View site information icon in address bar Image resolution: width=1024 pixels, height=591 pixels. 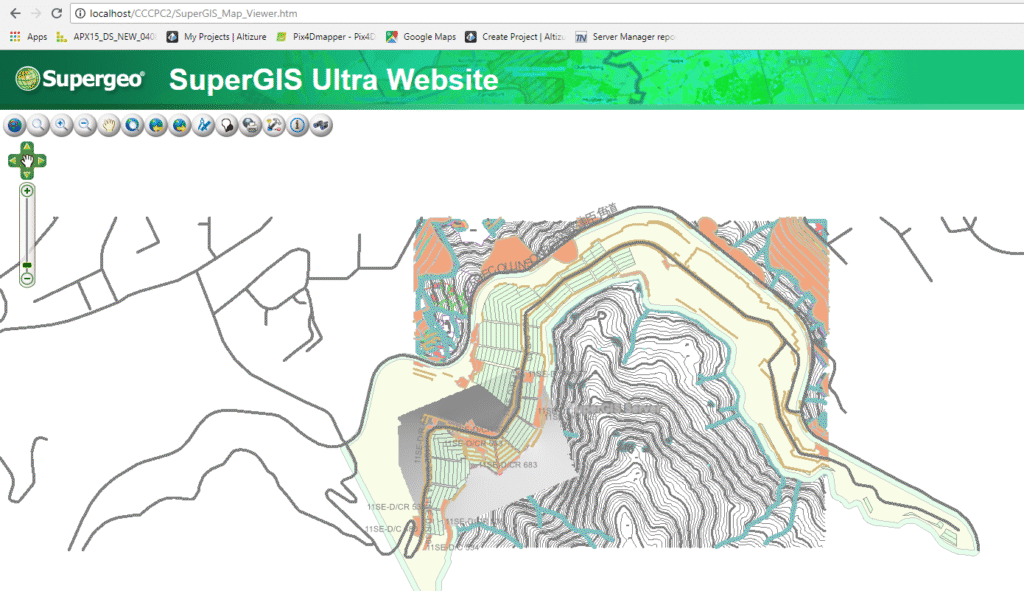(x=80, y=13)
